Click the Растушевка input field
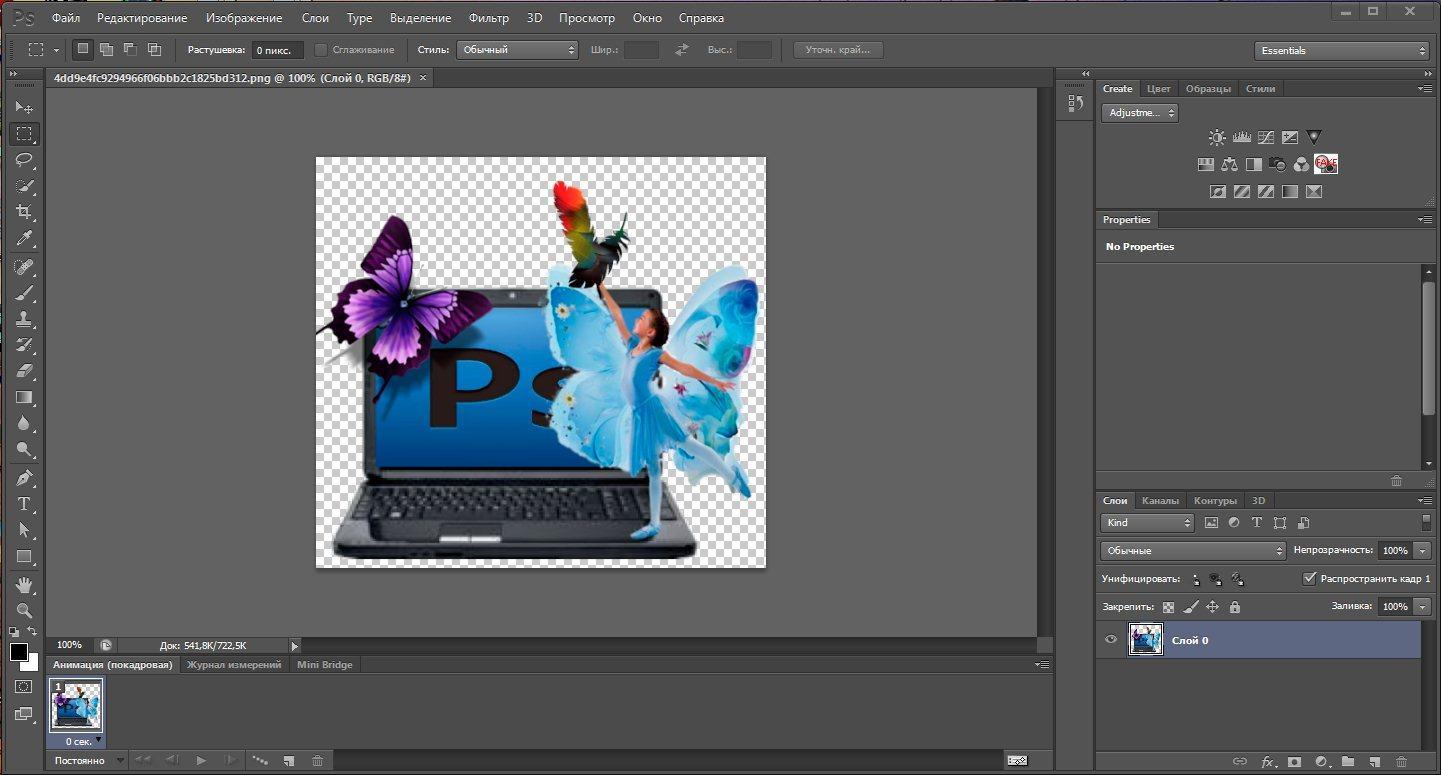Screen dimensions: 1441x775 (x=276, y=50)
